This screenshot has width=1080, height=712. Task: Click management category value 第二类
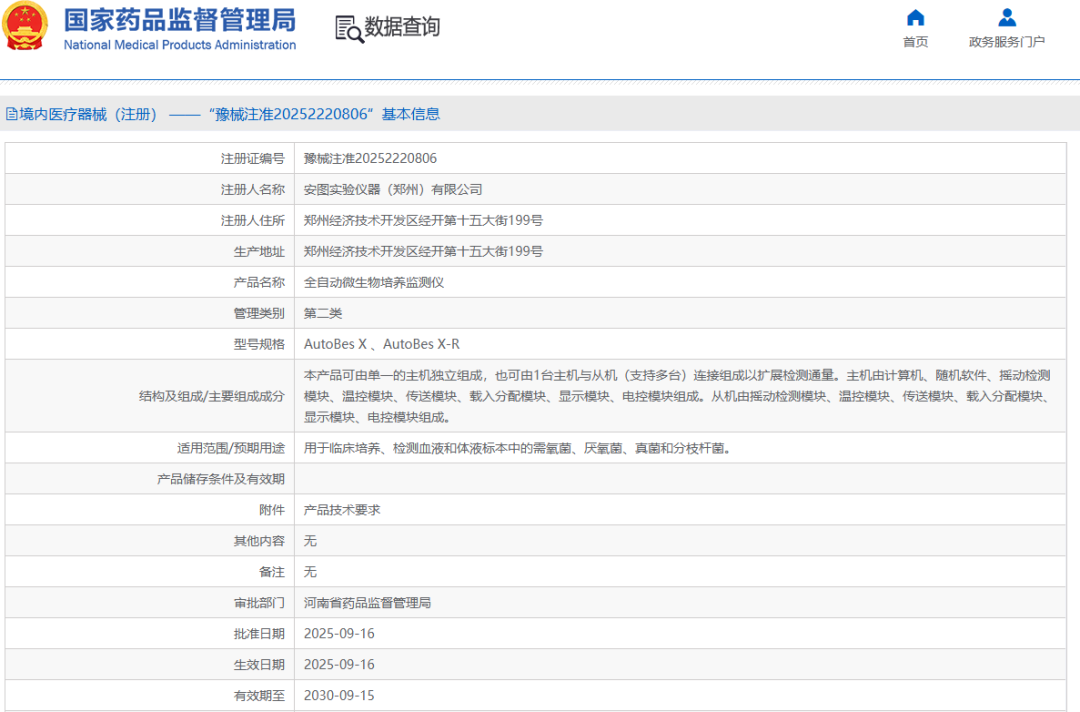[x=323, y=313]
